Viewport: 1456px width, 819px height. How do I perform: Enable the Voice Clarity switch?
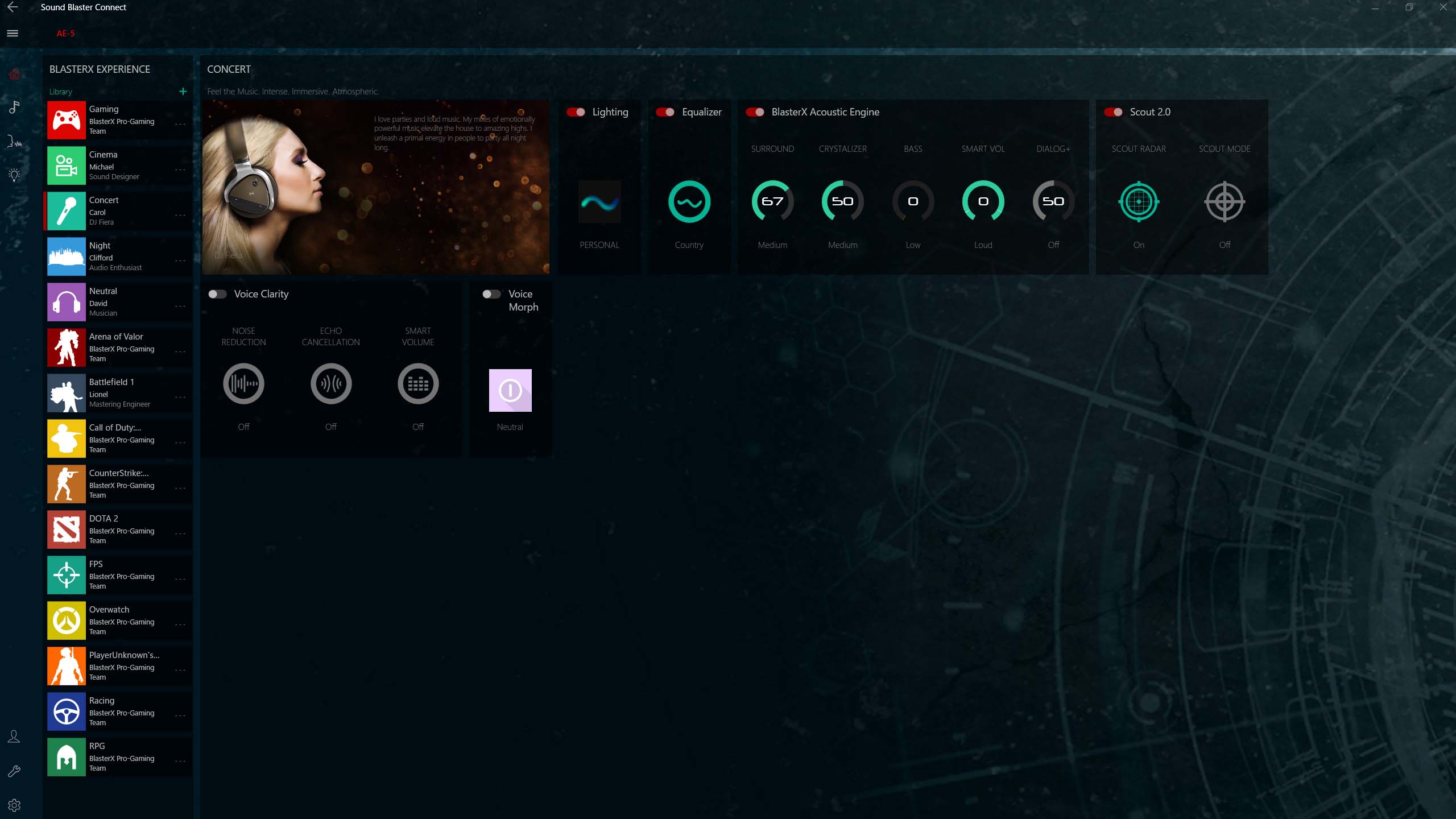click(217, 294)
